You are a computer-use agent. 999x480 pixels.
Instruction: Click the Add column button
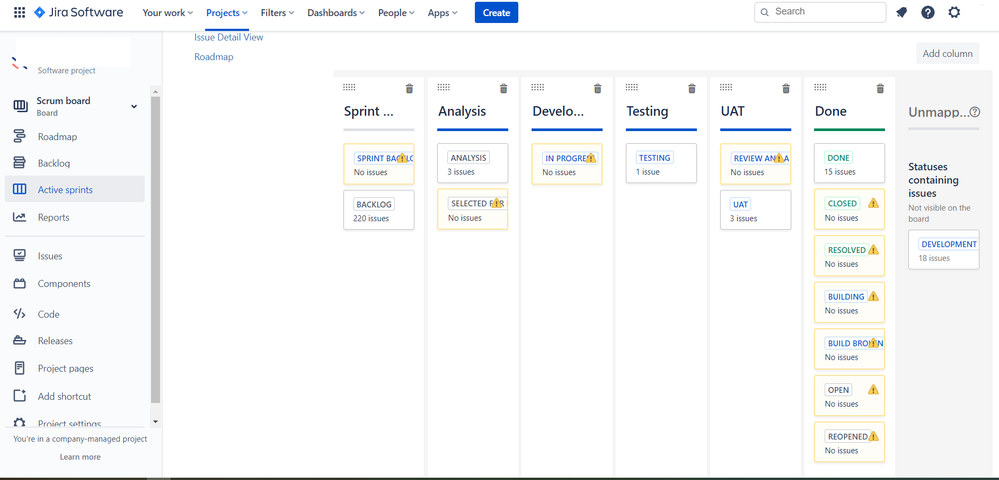point(947,54)
